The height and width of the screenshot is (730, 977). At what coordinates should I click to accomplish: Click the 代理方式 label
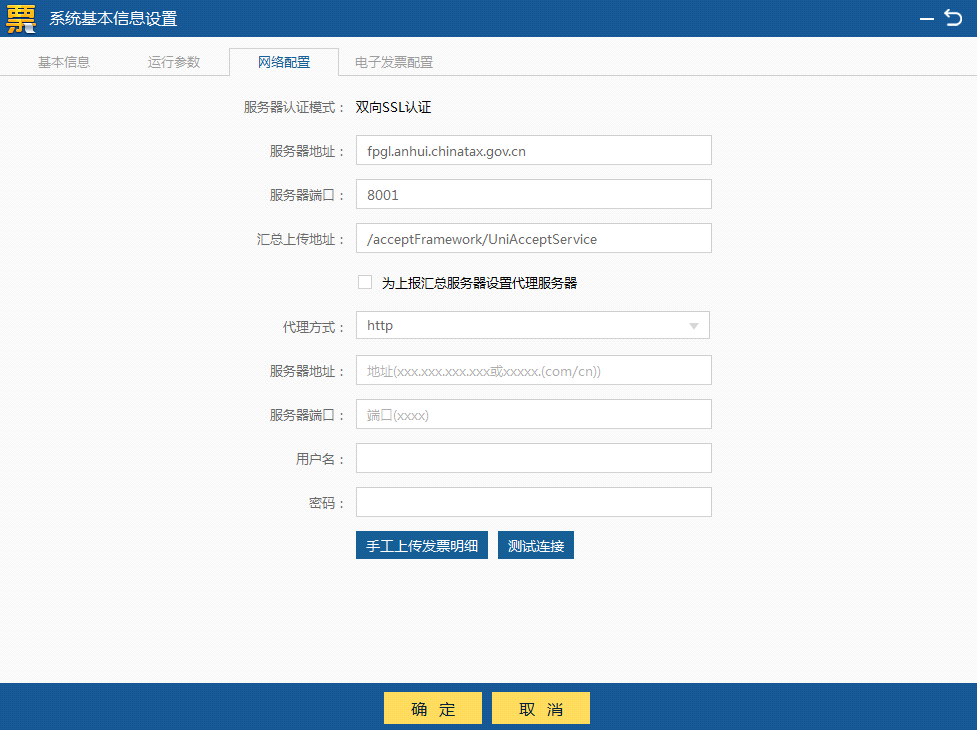[x=313, y=327]
